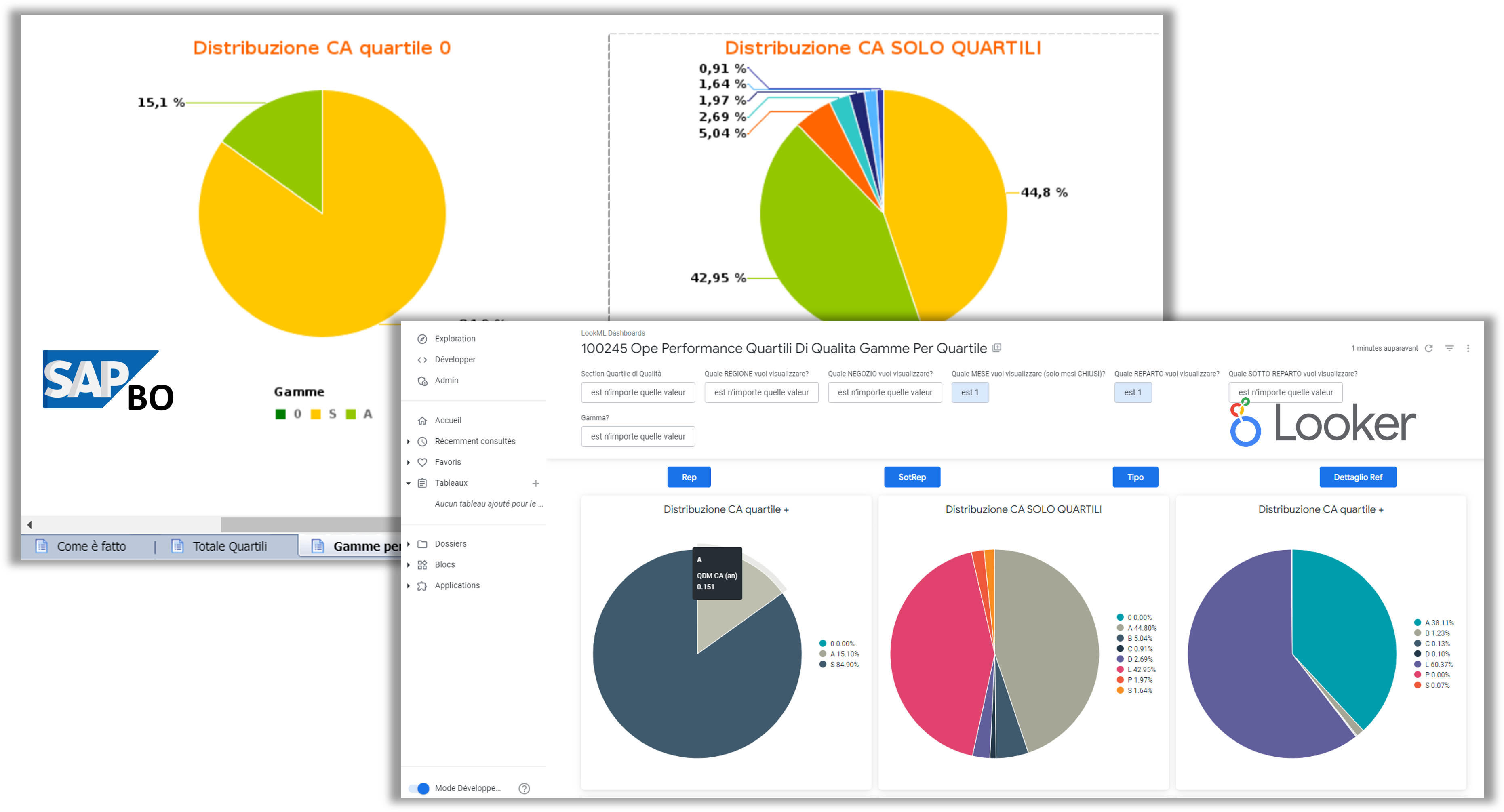Screen dimensions: 1504x812
Task: Click the help question-mark icon
Action: 524,788
